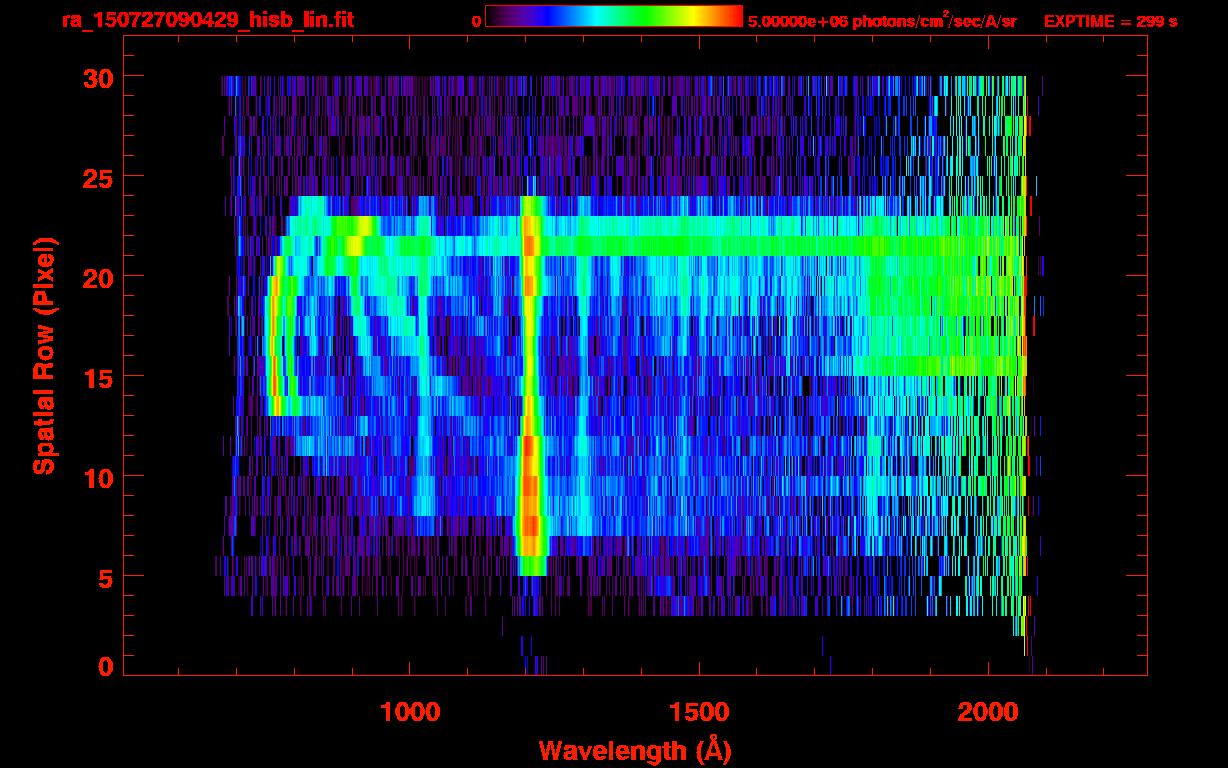Screen dimensions: 1228x768
Task: Click the bright red emission line near 1216 Å
Action: 531,385
